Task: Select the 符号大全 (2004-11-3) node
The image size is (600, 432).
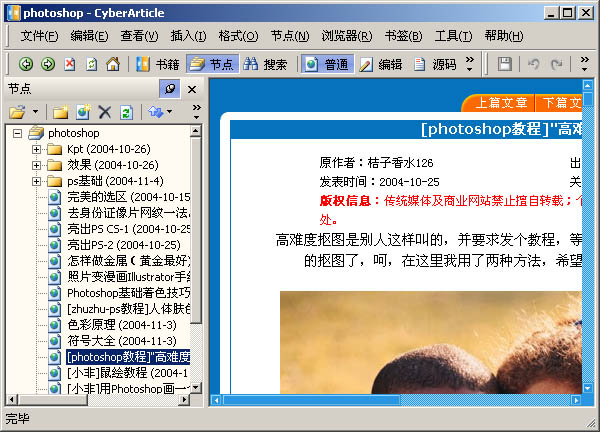Action: [122, 341]
